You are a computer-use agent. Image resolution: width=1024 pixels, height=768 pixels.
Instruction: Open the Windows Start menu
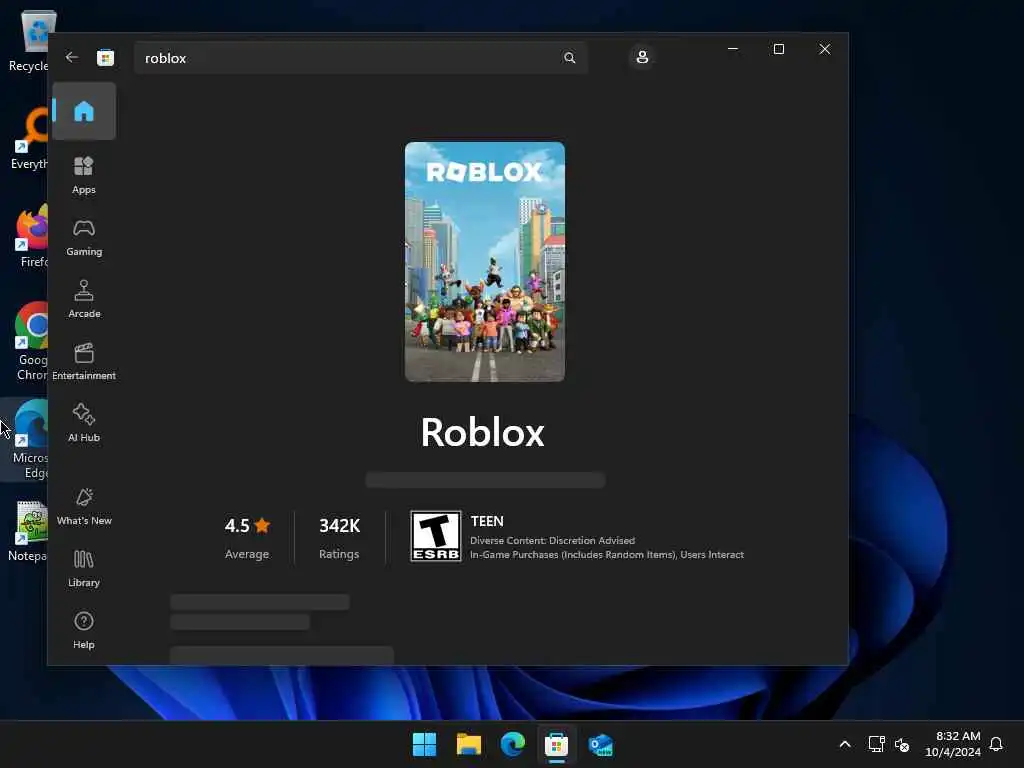coord(424,744)
